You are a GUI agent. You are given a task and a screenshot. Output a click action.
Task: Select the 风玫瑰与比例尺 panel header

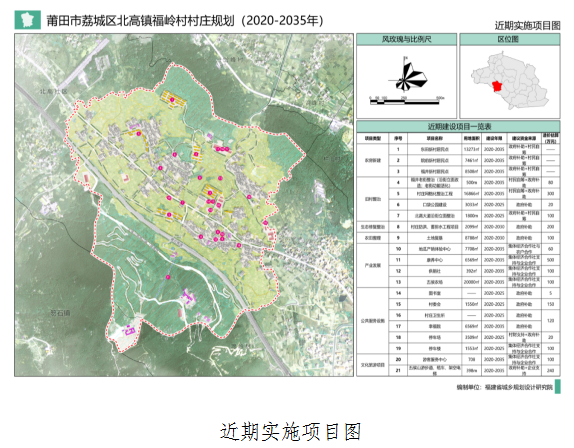pyautogui.click(x=406, y=39)
